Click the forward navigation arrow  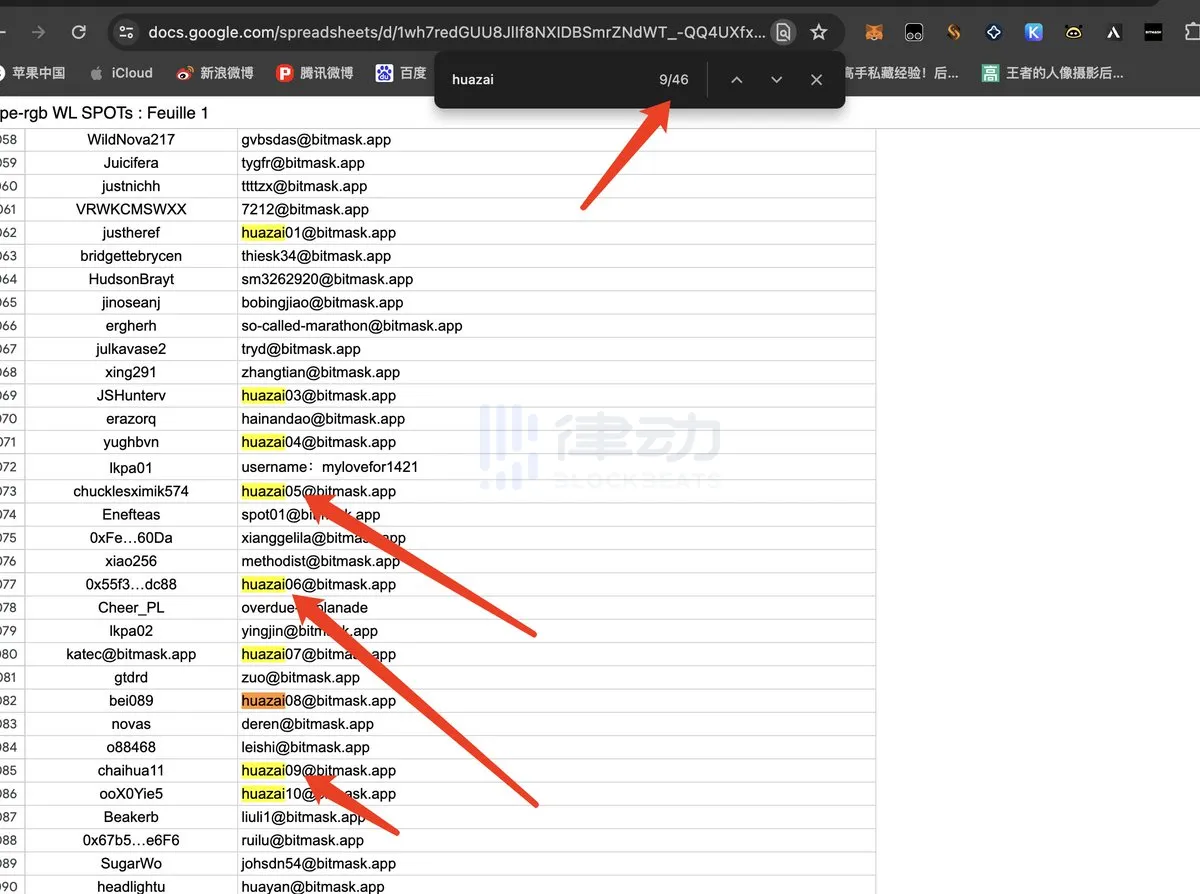click(38, 32)
